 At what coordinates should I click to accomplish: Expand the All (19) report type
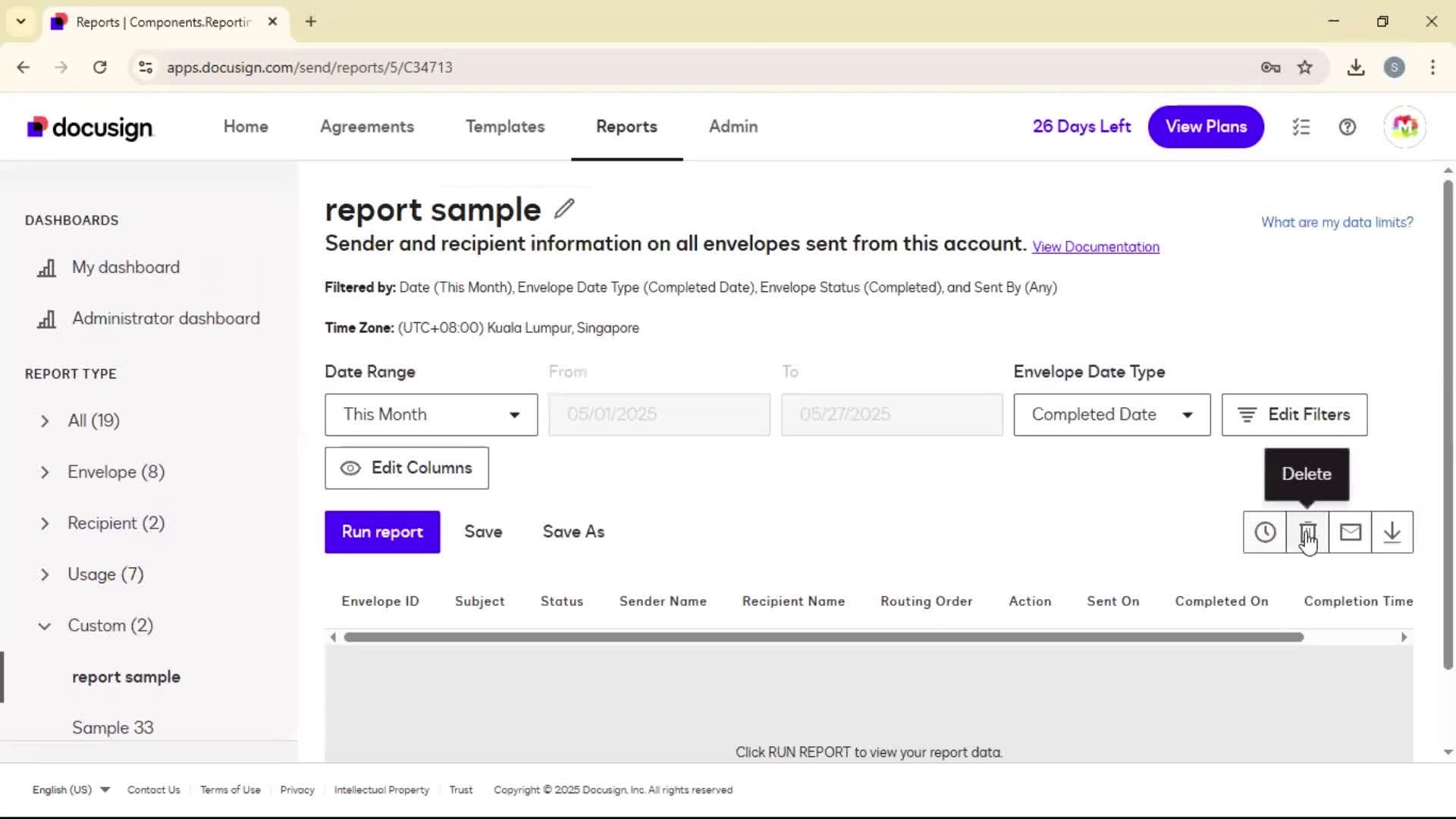click(45, 421)
